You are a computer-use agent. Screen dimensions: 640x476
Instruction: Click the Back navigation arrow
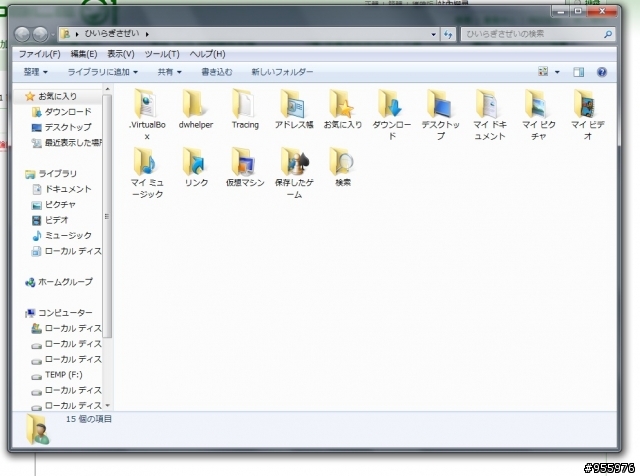click(22, 34)
